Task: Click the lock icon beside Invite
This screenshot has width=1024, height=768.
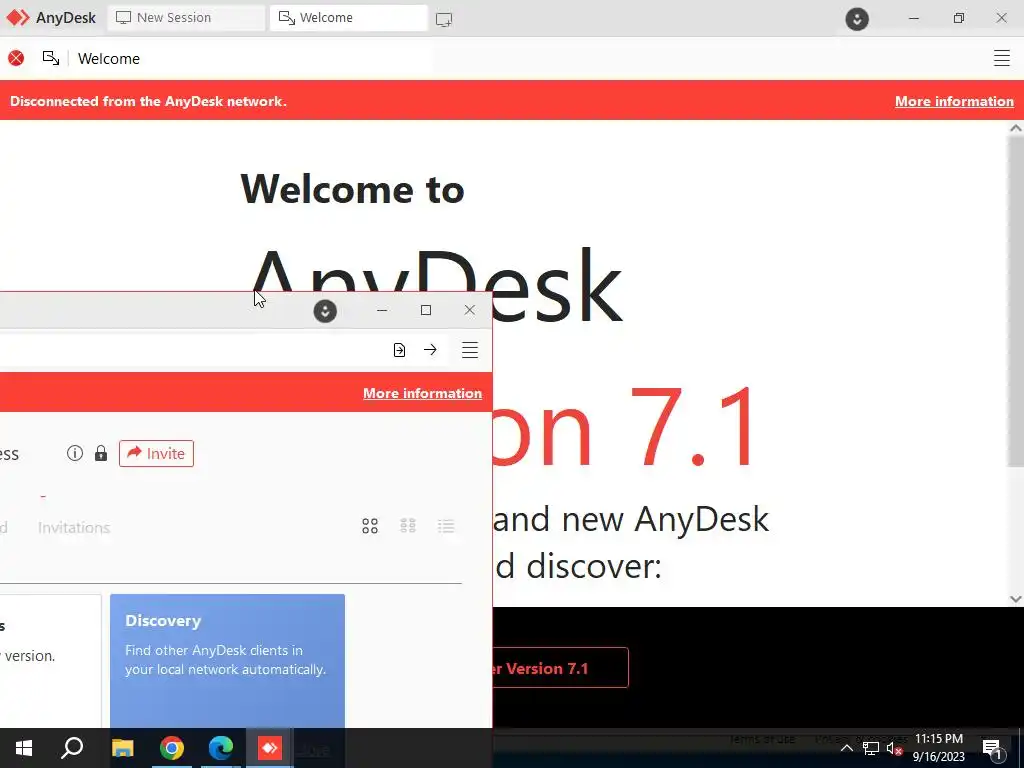Action: pos(101,453)
